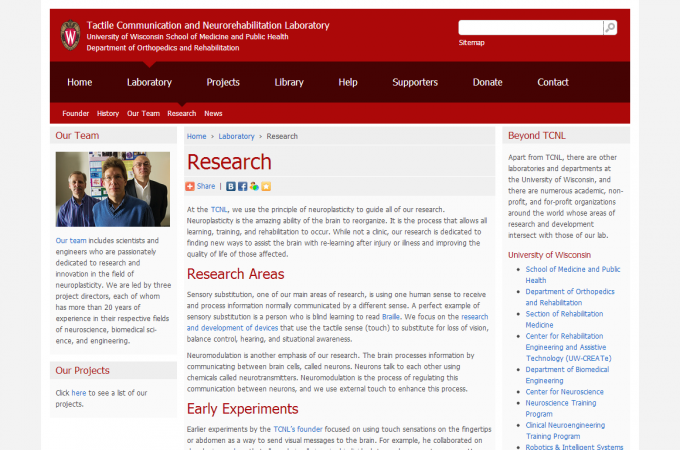The height and width of the screenshot is (450, 680).
Task: Click the Share text link
Action: (x=206, y=186)
